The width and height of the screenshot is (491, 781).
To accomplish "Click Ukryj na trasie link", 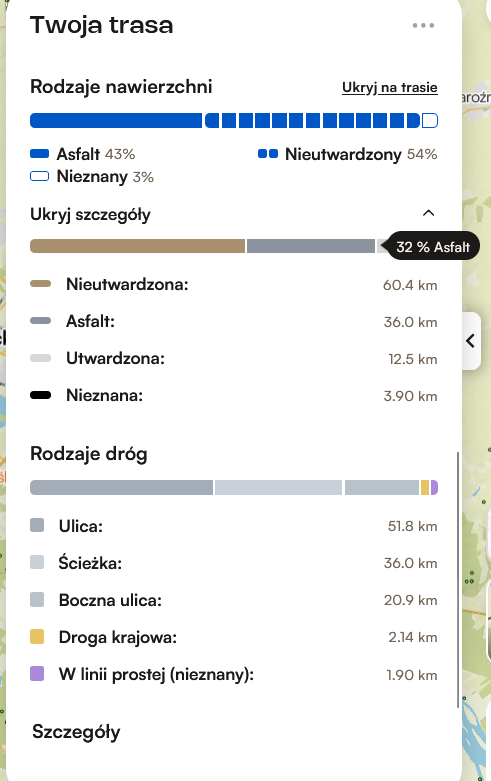I will coord(389,88).
